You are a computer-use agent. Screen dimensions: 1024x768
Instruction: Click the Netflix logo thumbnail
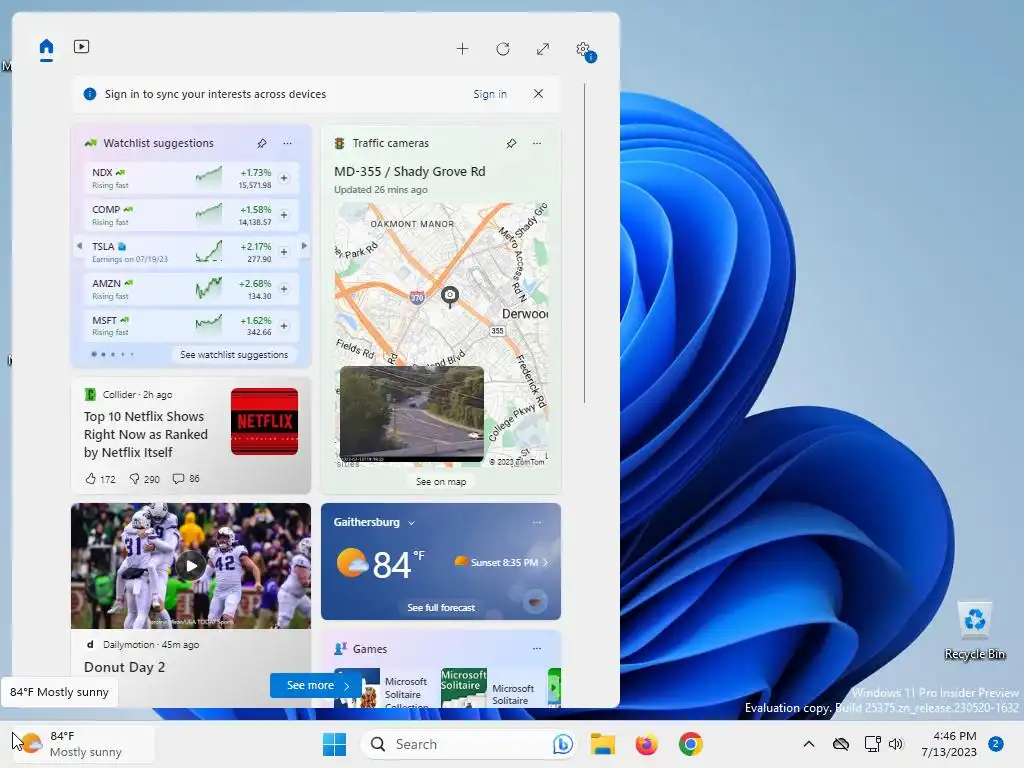(x=264, y=421)
